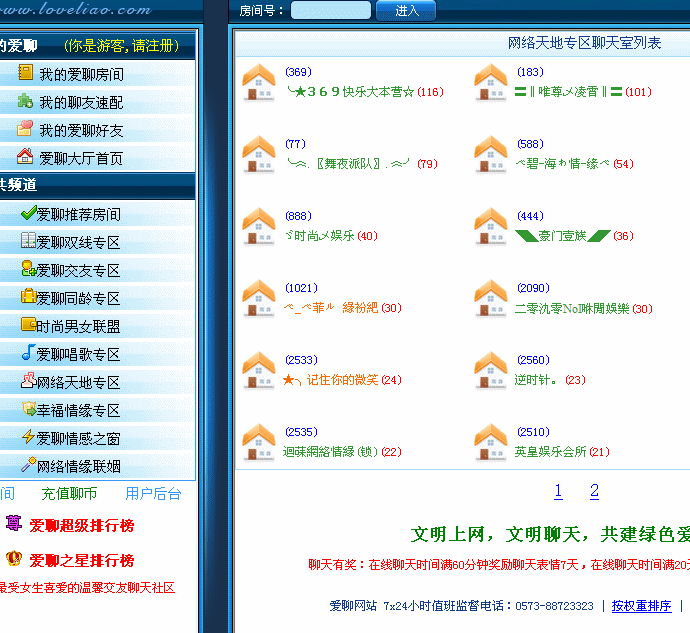This screenshot has width=690, height=633.
Task: Click the crown icon beside 爱聊之星排行榜
Action: pyautogui.click(x=14, y=558)
